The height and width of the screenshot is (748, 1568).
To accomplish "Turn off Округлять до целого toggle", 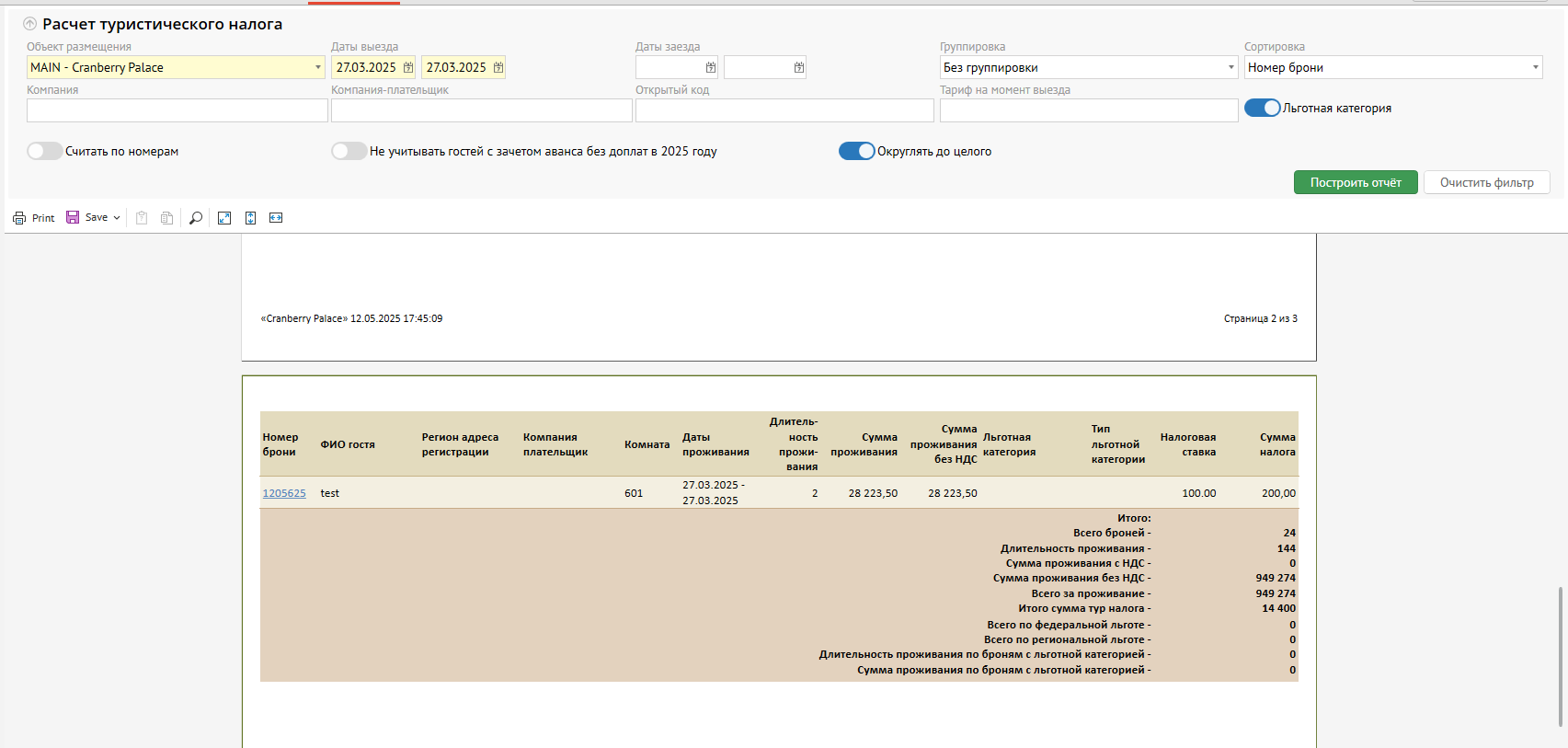I will pos(856,152).
